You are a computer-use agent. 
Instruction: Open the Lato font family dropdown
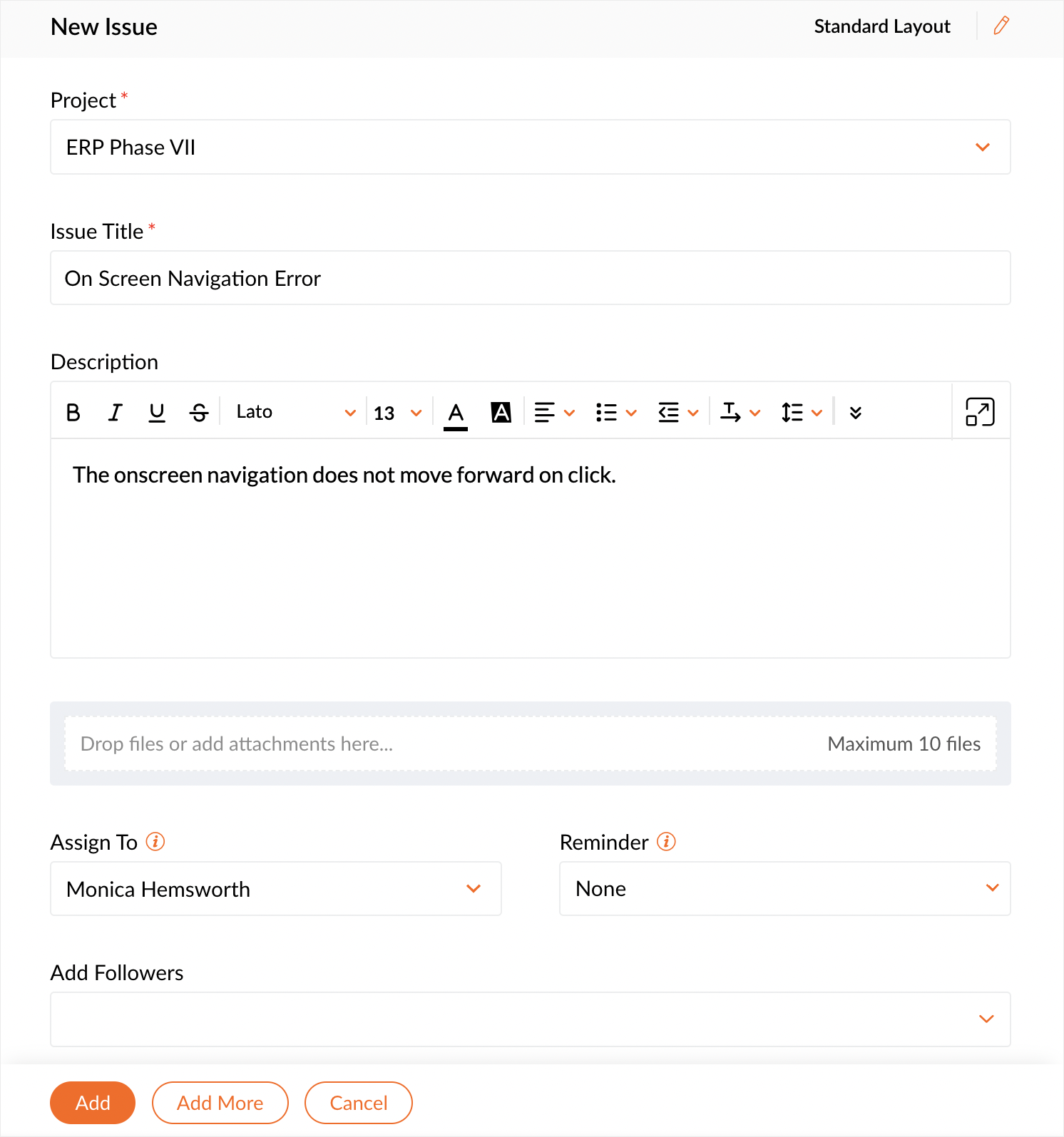[x=295, y=412]
